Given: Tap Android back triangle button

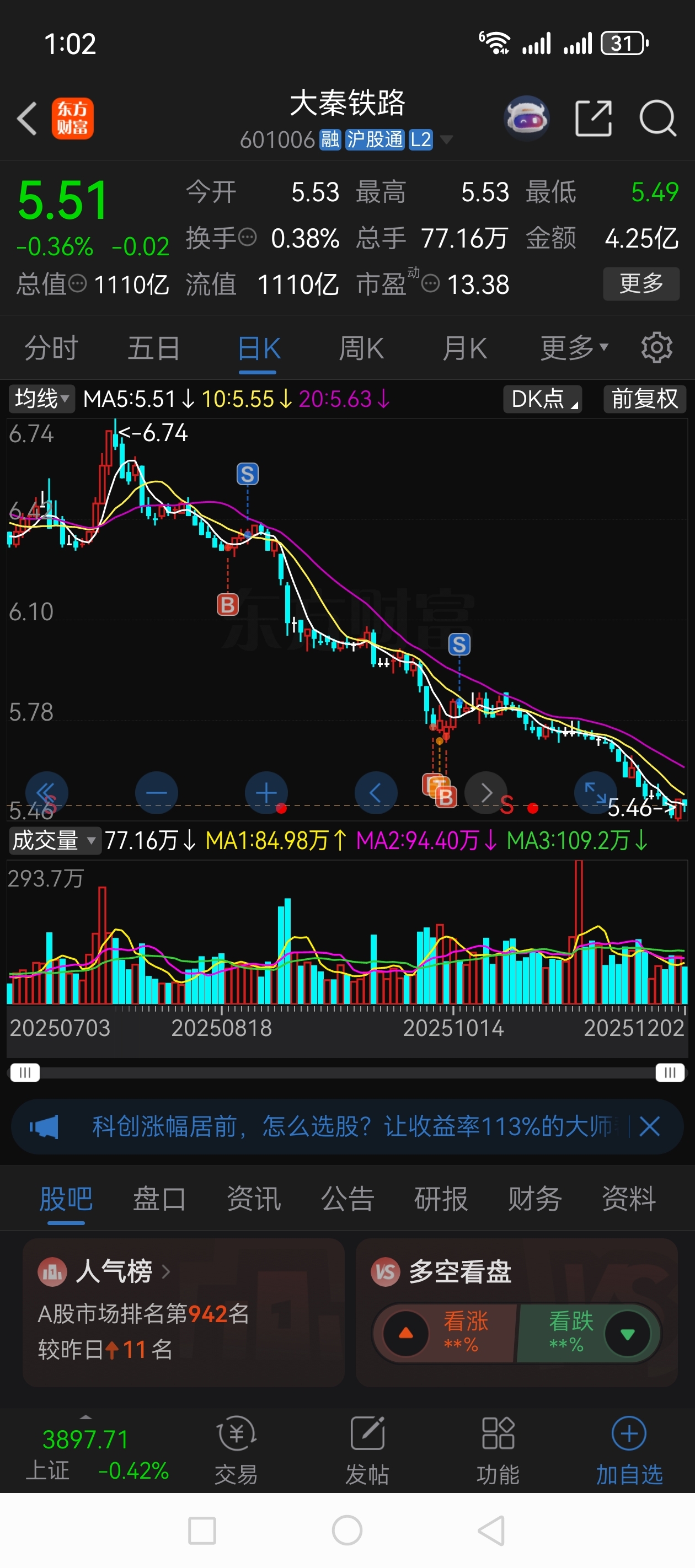Looking at the screenshot, I should point(491,1531).
